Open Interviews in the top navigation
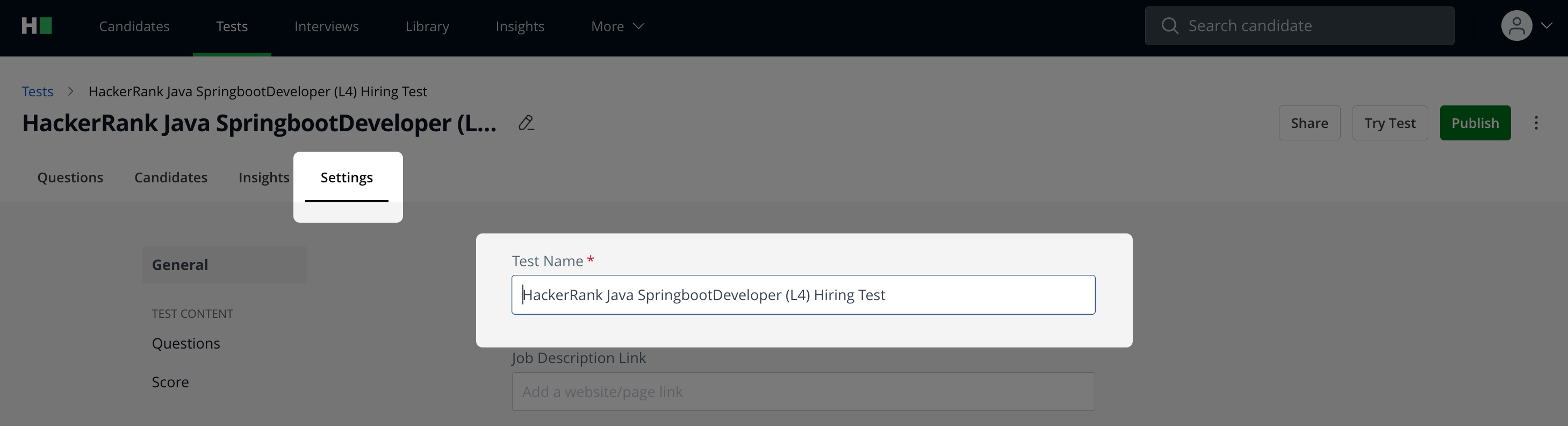The width and height of the screenshot is (1568, 426). 326,26
